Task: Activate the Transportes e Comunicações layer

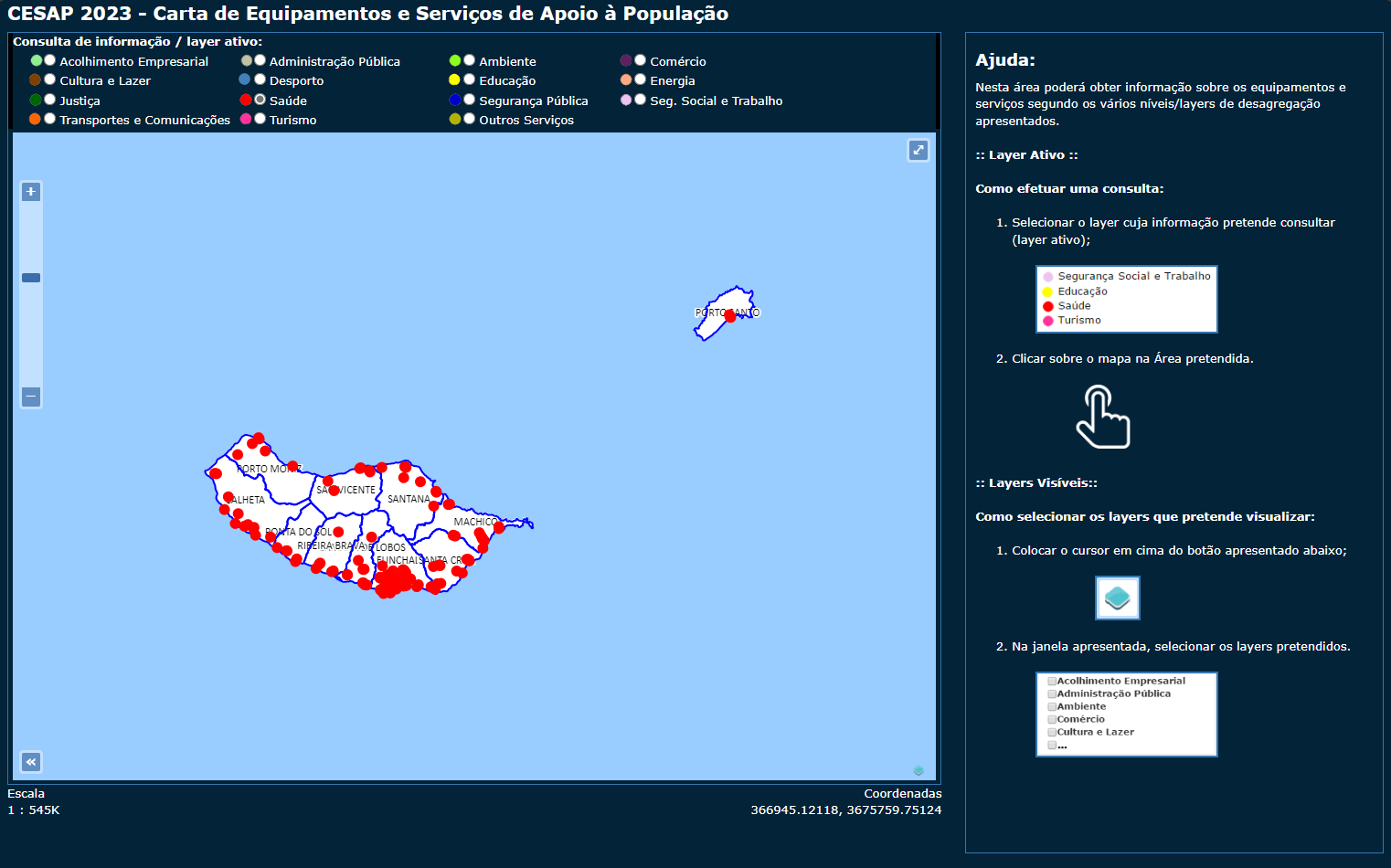Action: (x=50, y=119)
